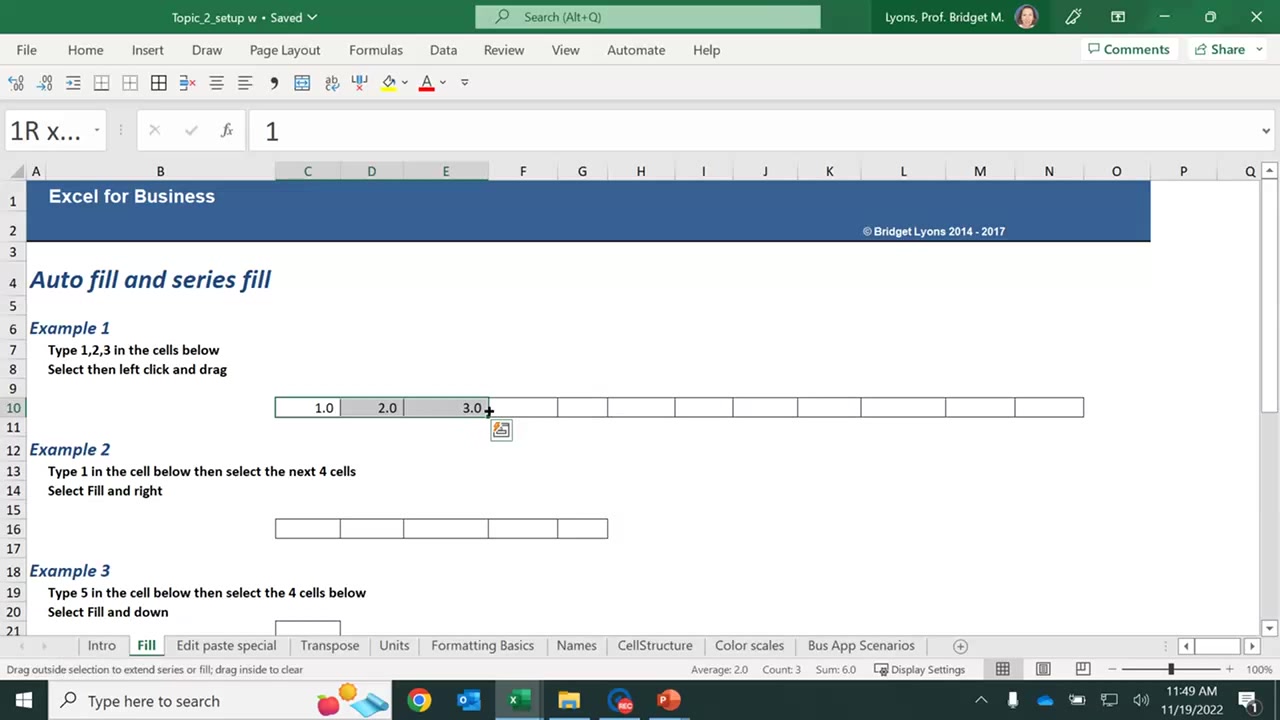Click the Insert Function fx icon
The image size is (1280, 720).
pos(227,131)
